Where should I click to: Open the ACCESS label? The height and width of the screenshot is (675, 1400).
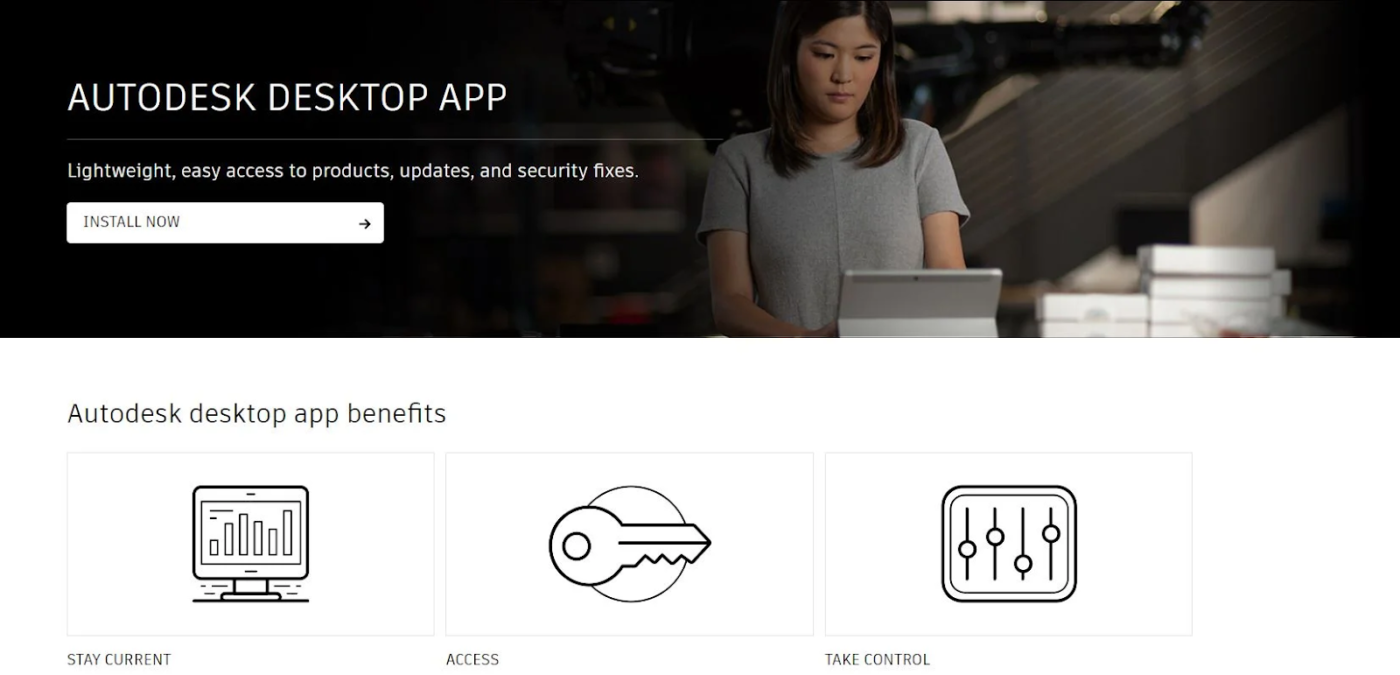click(x=472, y=659)
